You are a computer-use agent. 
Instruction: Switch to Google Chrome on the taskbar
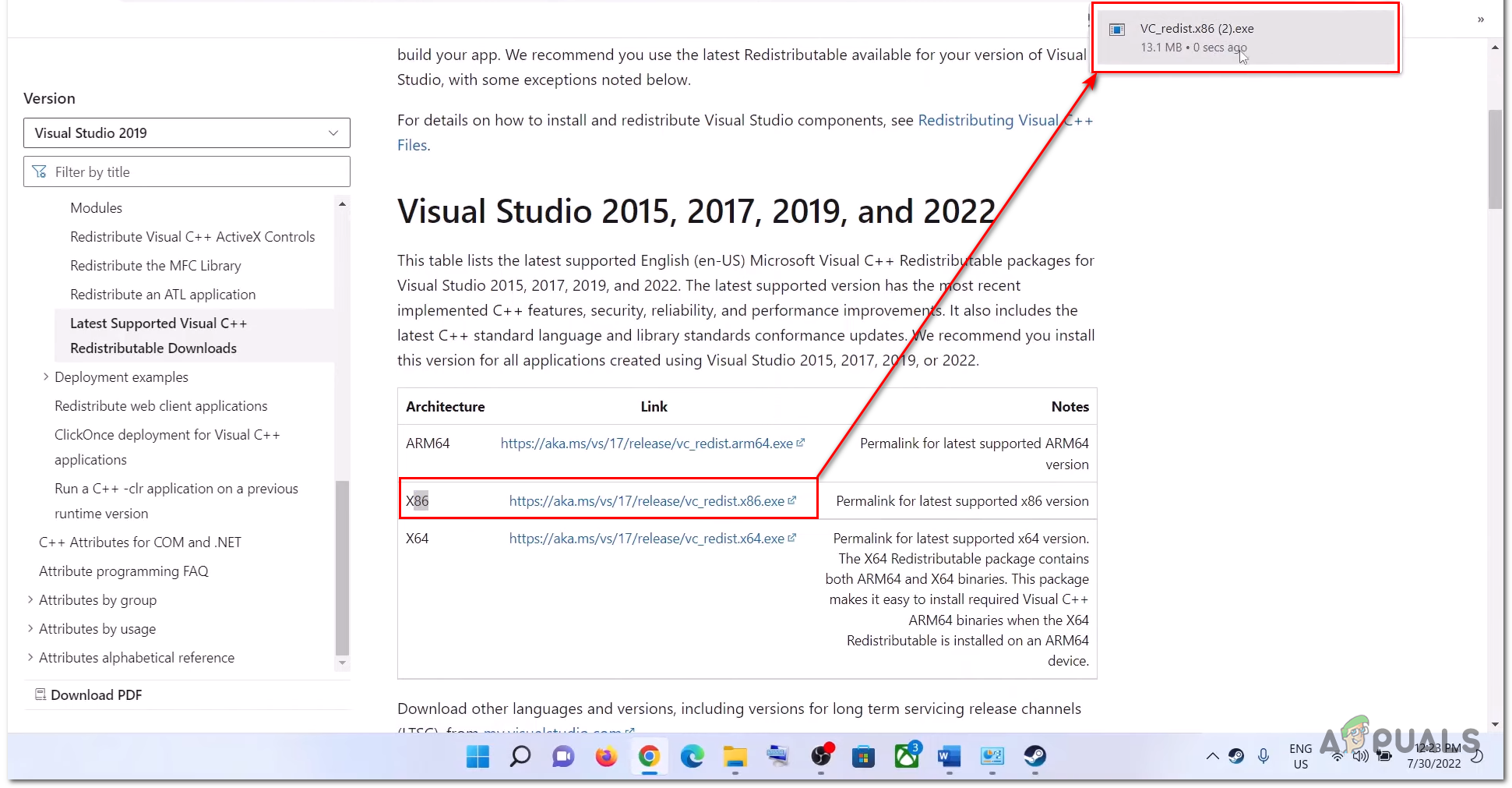649,756
